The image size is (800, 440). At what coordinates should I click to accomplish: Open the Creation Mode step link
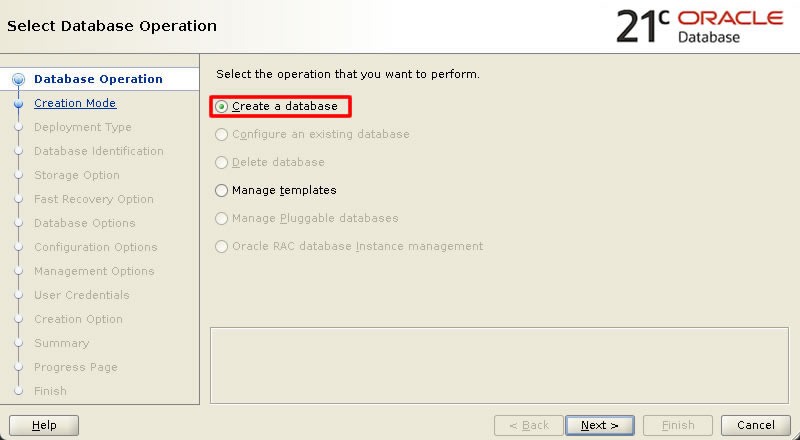[75, 103]
